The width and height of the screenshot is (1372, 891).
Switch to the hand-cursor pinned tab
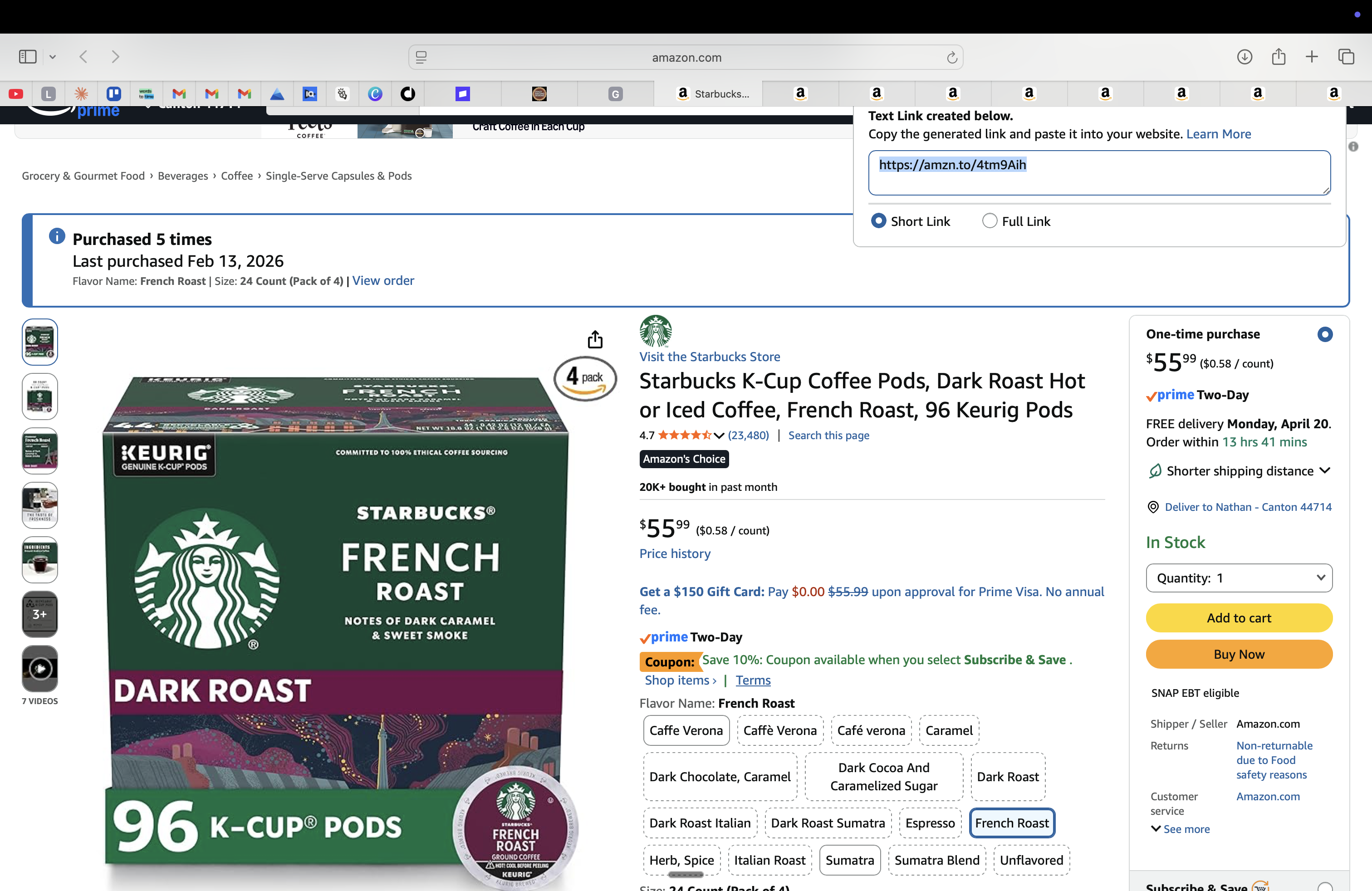(343, 93)
